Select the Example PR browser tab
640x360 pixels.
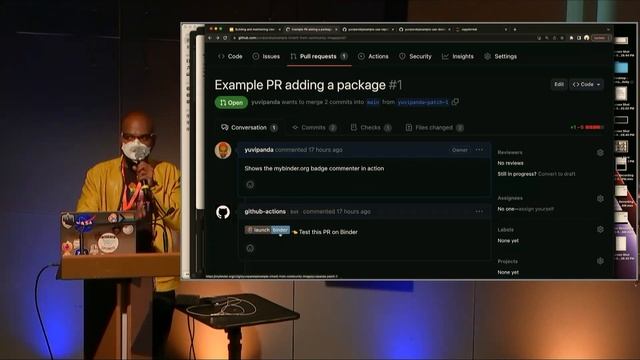coord(311,29)
